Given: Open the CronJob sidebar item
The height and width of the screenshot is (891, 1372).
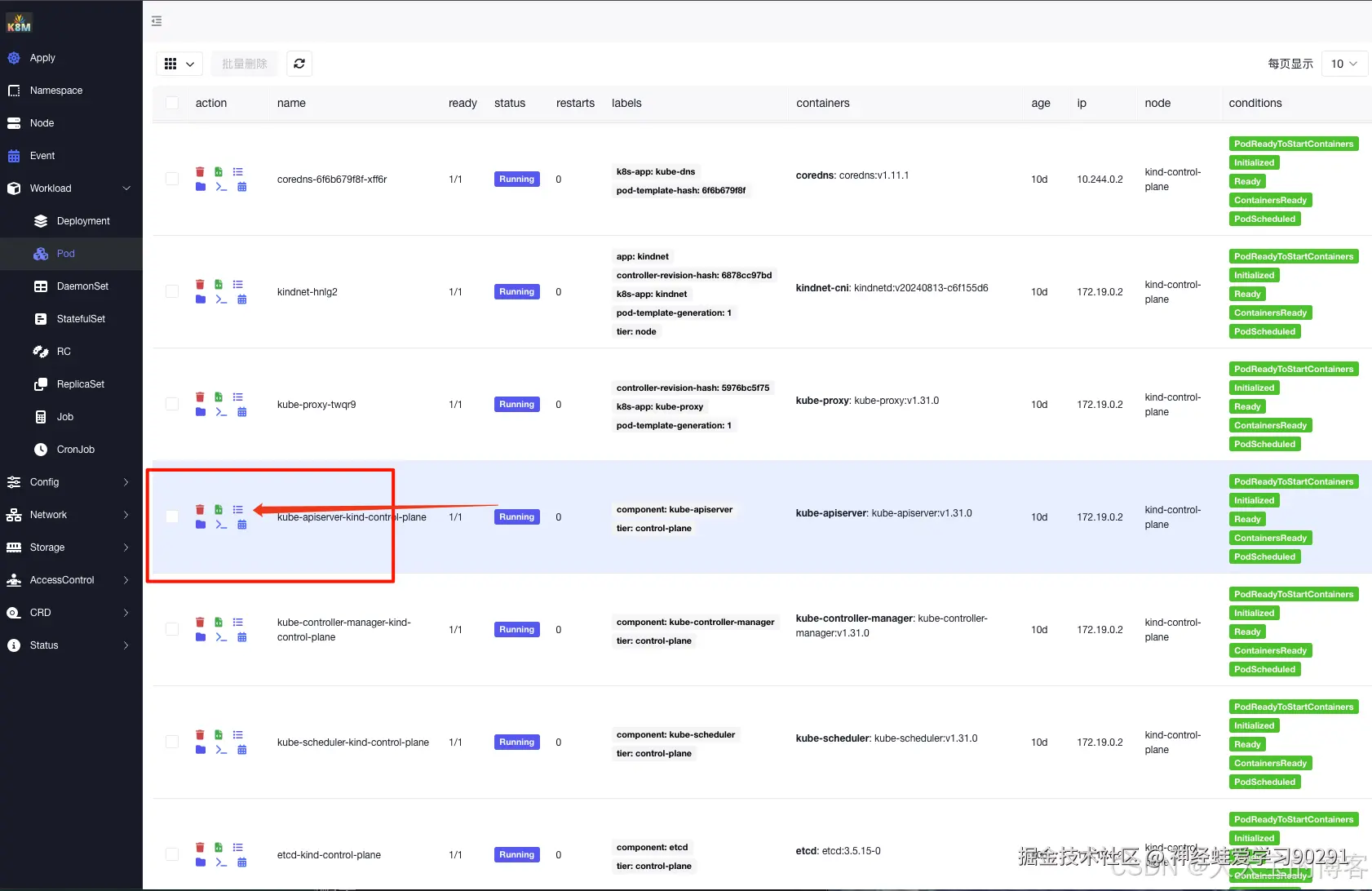Looking at the screenshot, I should 71,450.
